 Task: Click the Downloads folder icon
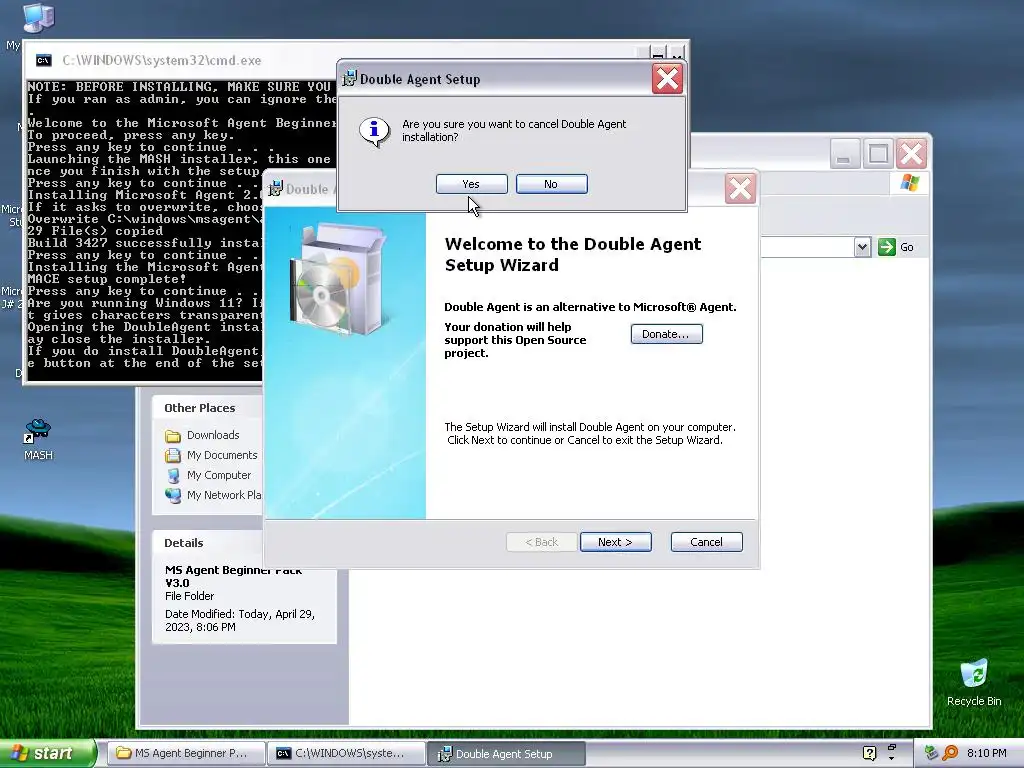pyautogui.click(x=173, y=436)
